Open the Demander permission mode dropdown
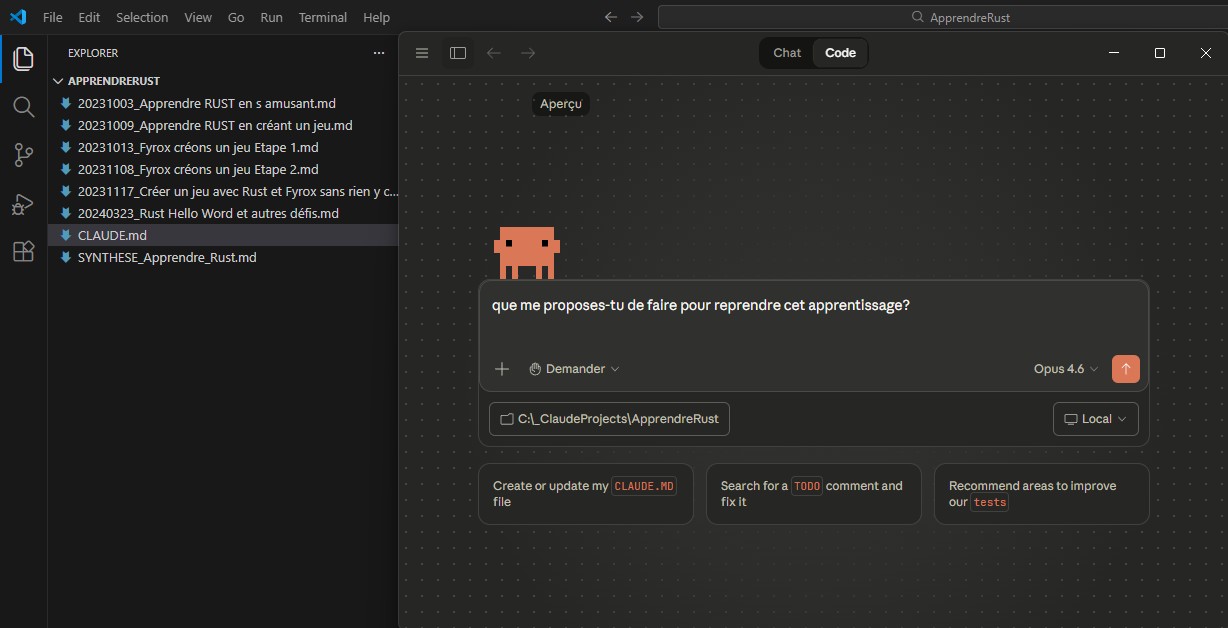Screen dimensions: 1228x628 (574, 369)
